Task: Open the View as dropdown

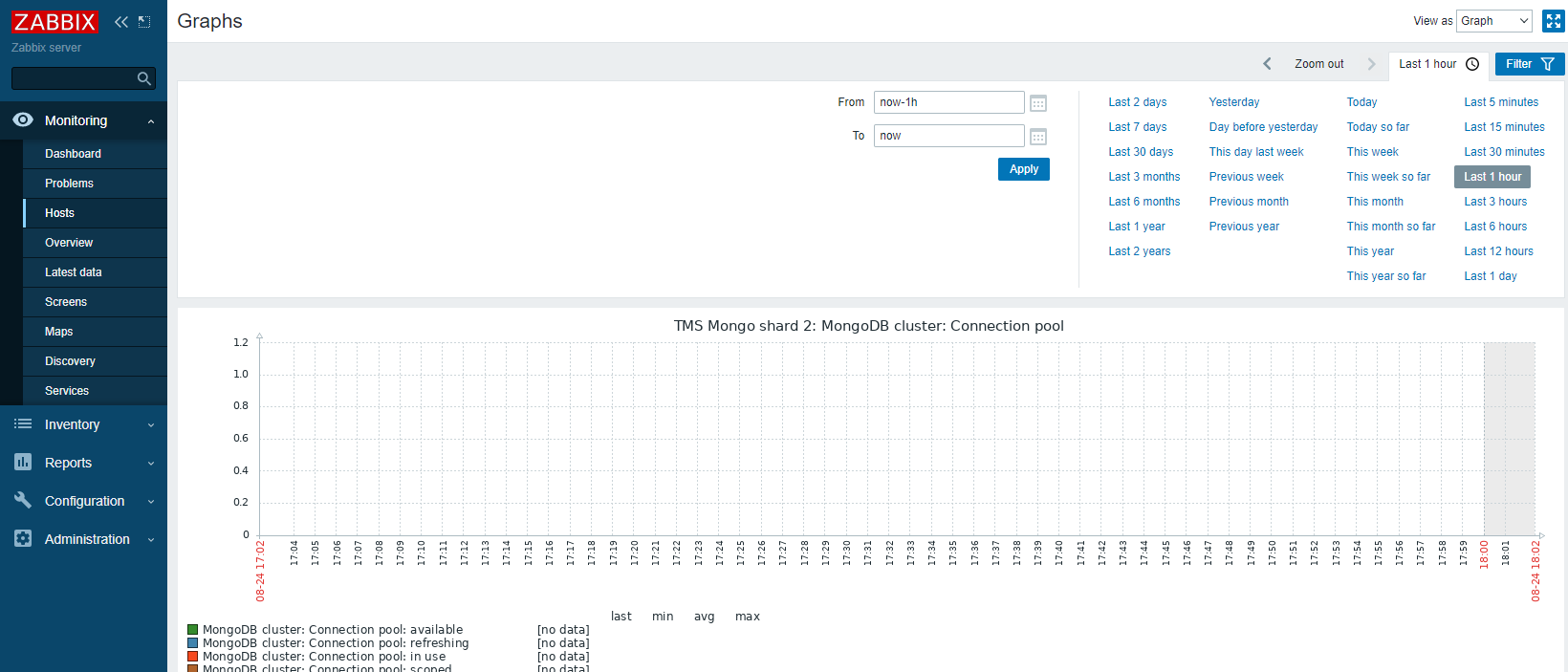Action: point(1493,21)
